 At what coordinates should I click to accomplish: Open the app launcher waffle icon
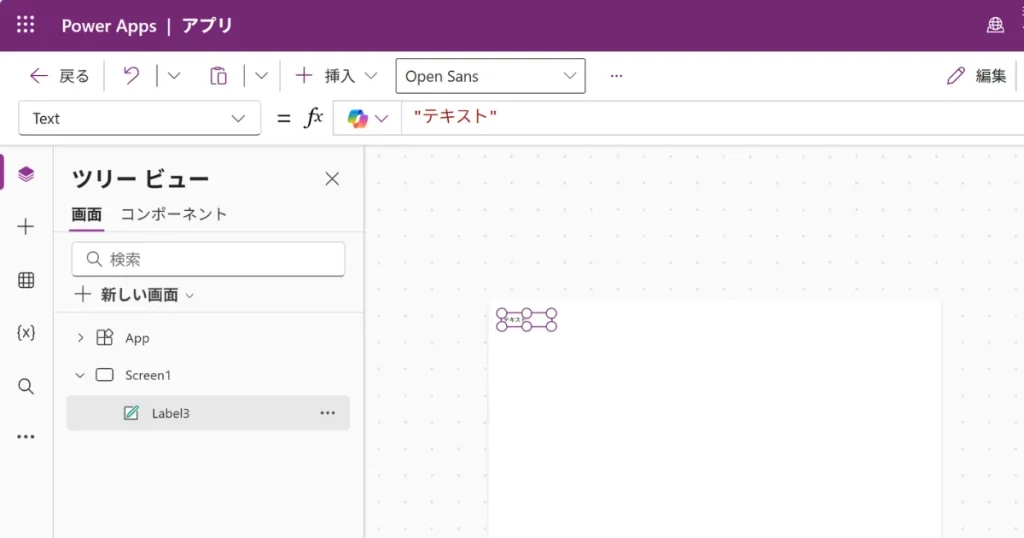click(25, 25)
